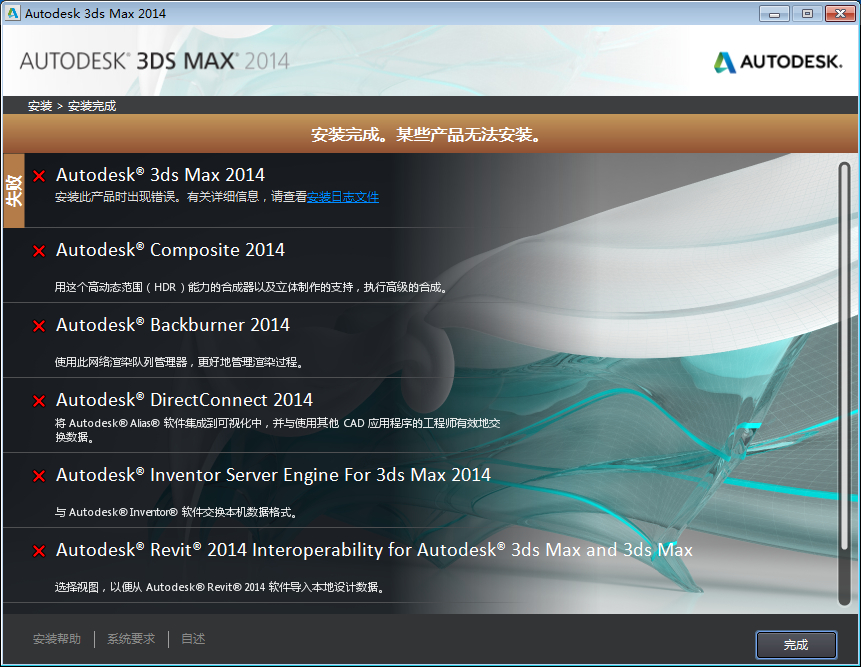Click the Revit 导入本地设计数据 description
The image size is (861, 667).
pos(220,587)
